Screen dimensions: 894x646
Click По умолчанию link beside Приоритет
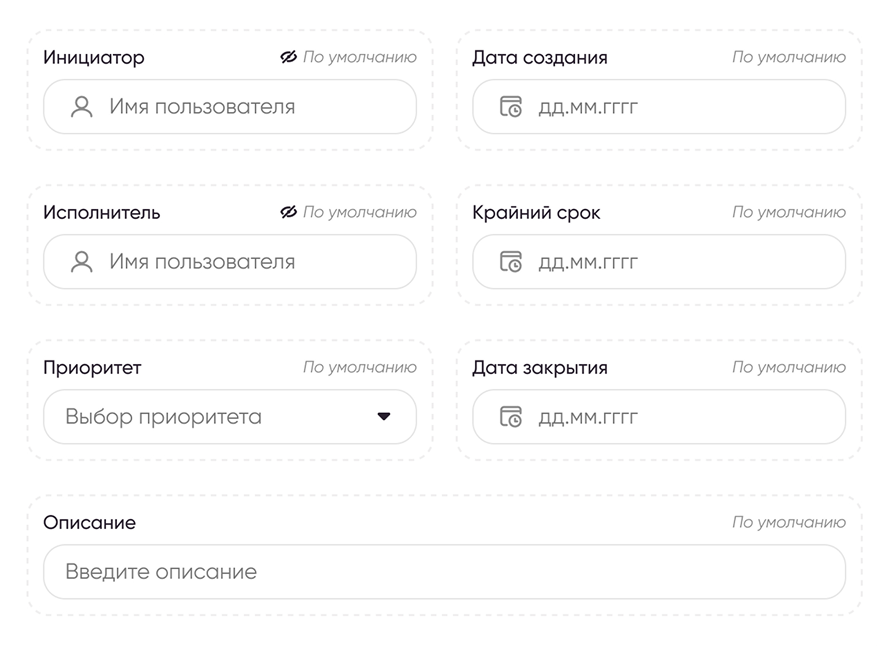[360, 367]
